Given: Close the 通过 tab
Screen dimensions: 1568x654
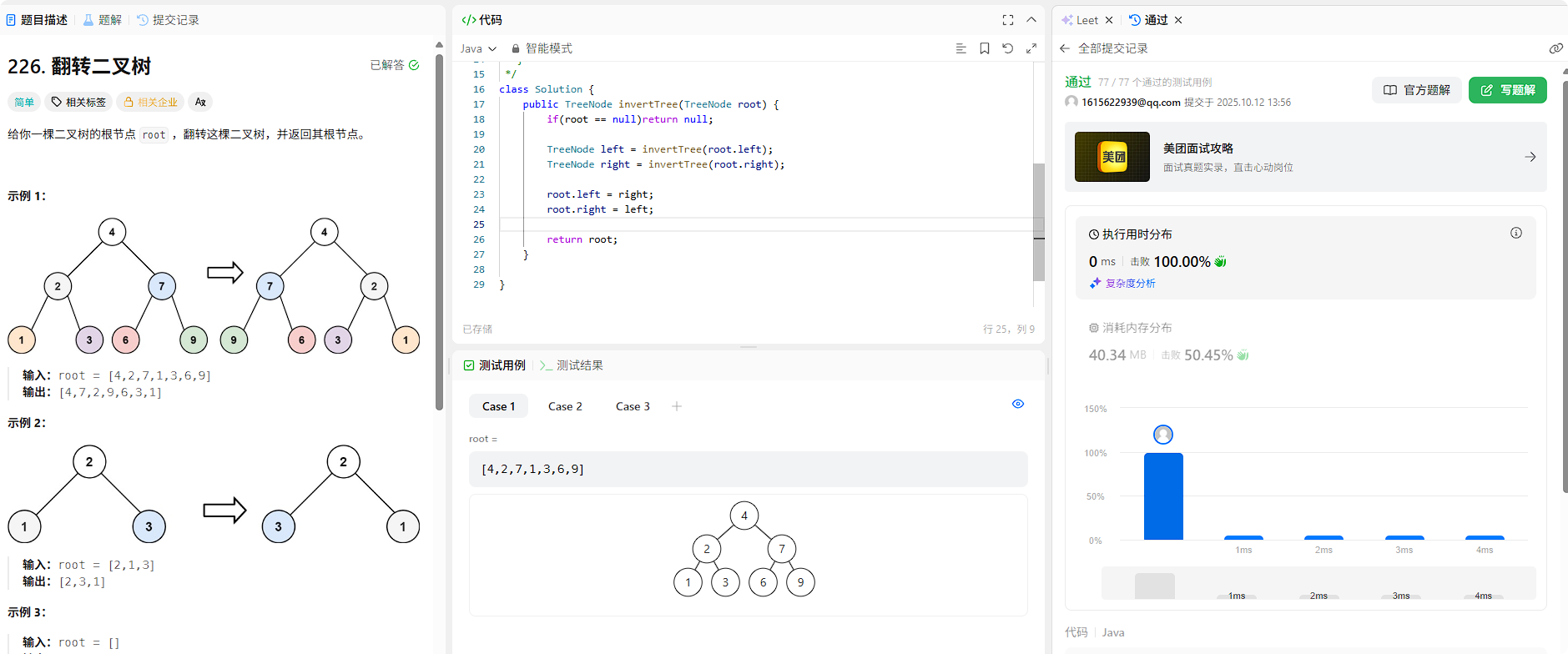Looking at the screenshot, I should [x=1178, y=20].
